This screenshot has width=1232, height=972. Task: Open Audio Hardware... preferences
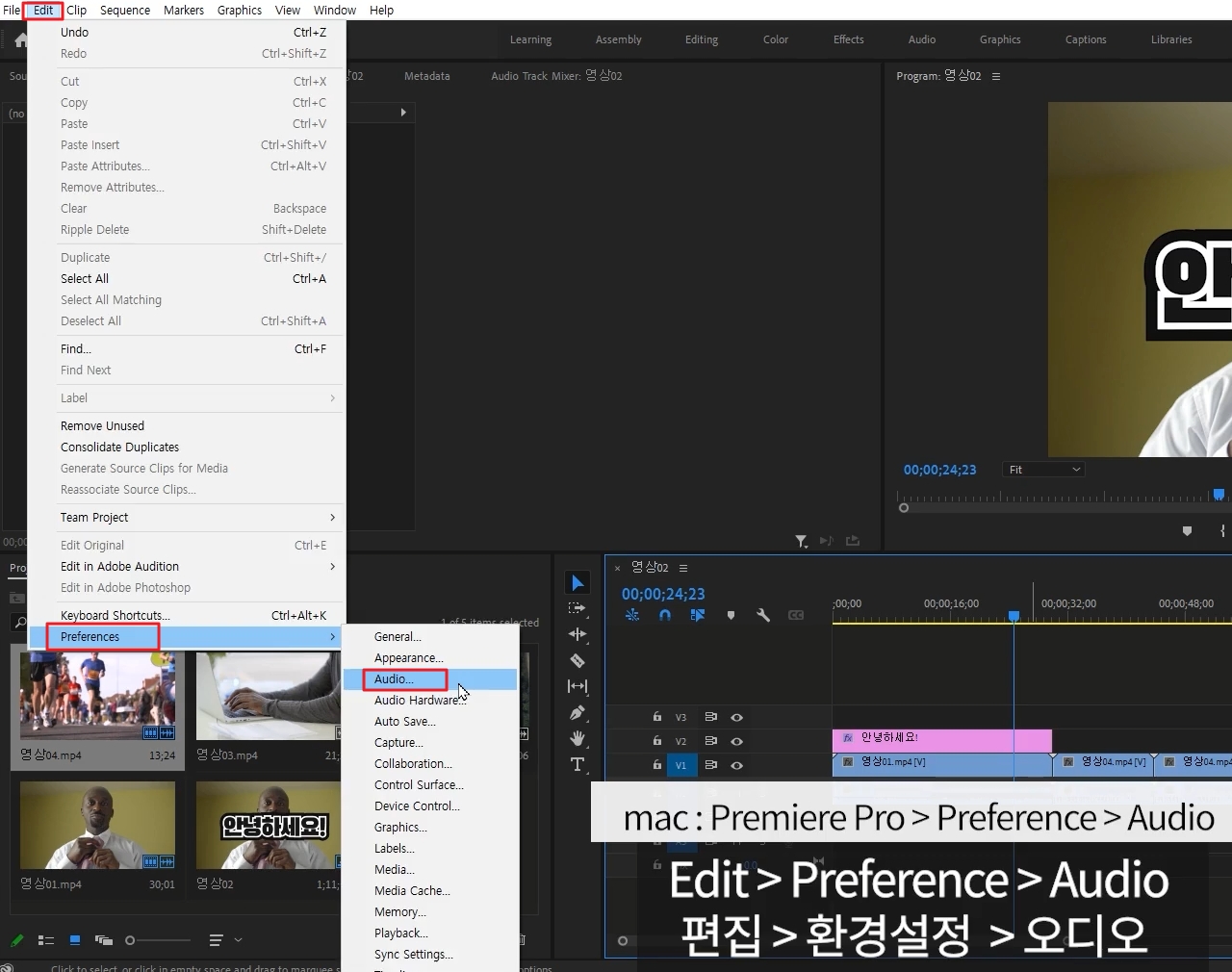tap(430, 701)
